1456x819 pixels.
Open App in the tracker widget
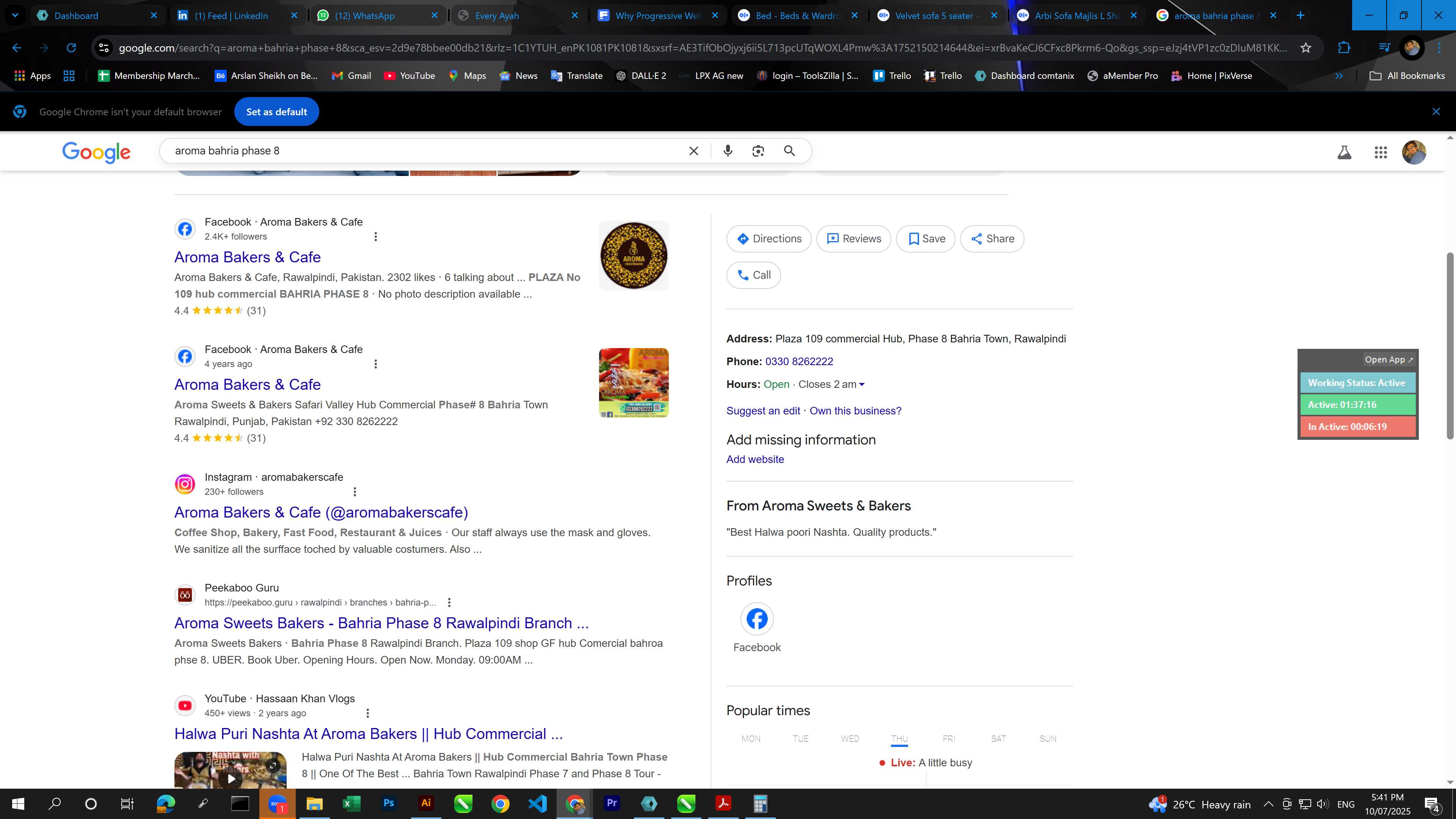pos(1388,359)
